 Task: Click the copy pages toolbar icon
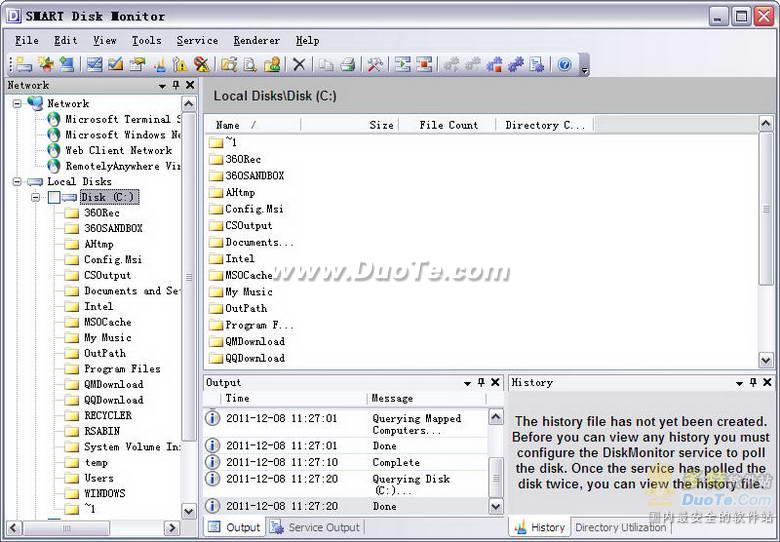326,65
